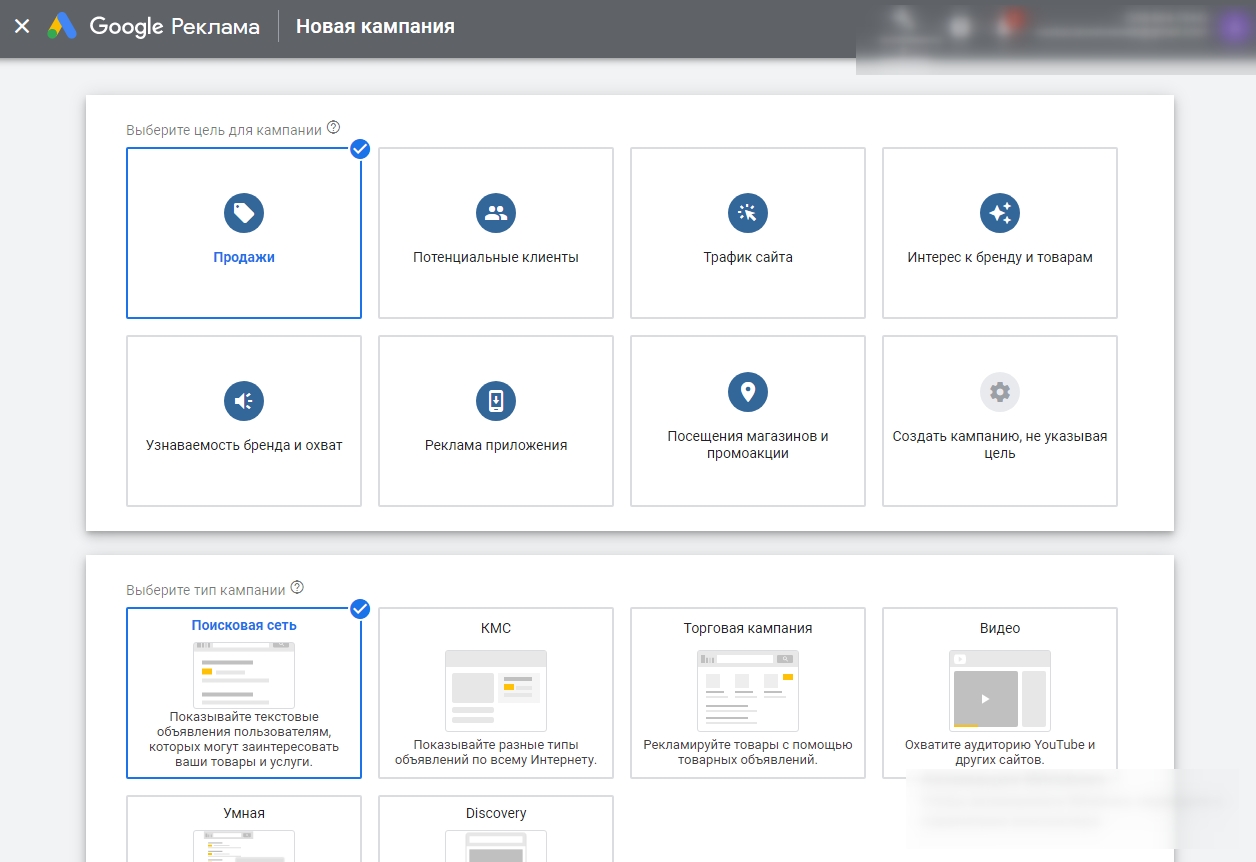Click the 'Торговая кампания' type title
Screen dimensions: 1256x862
point(748,628)
